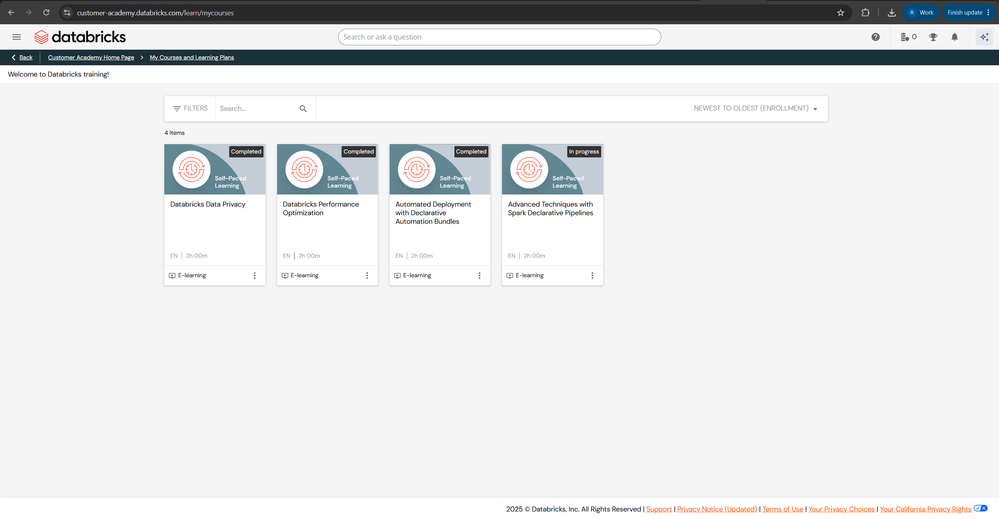Open options menu for Databricks Performance Optimization
Viewport: 999px width, 519px height.
tap(367, 276)
